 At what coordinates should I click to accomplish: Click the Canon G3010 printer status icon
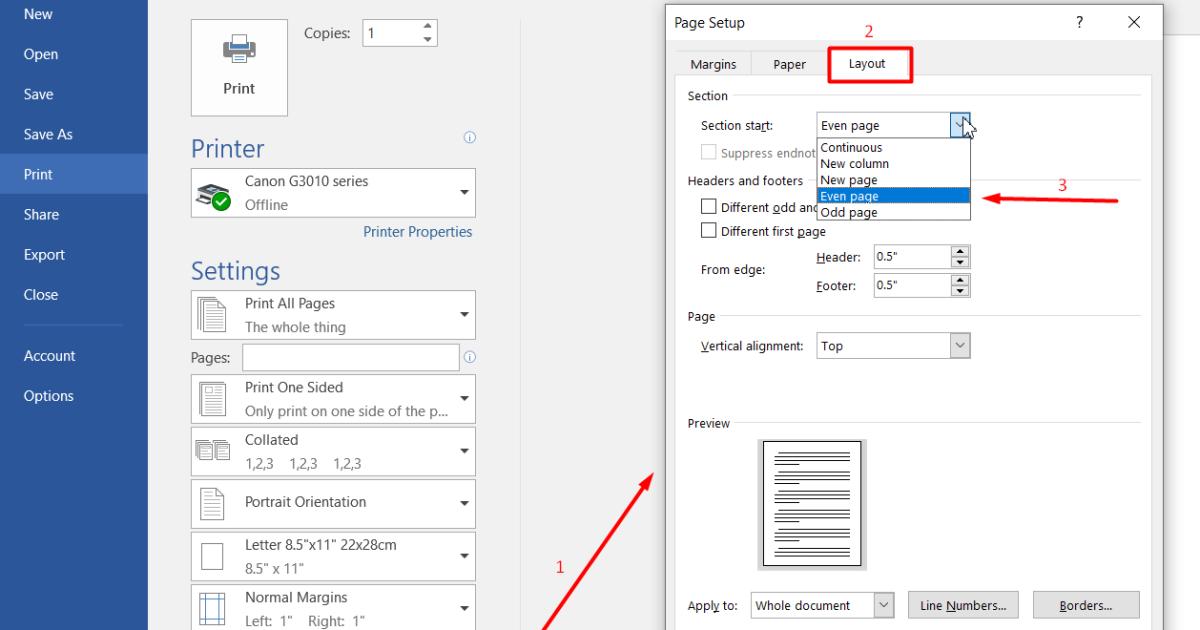pyautogui.click(x=212, y=195)
